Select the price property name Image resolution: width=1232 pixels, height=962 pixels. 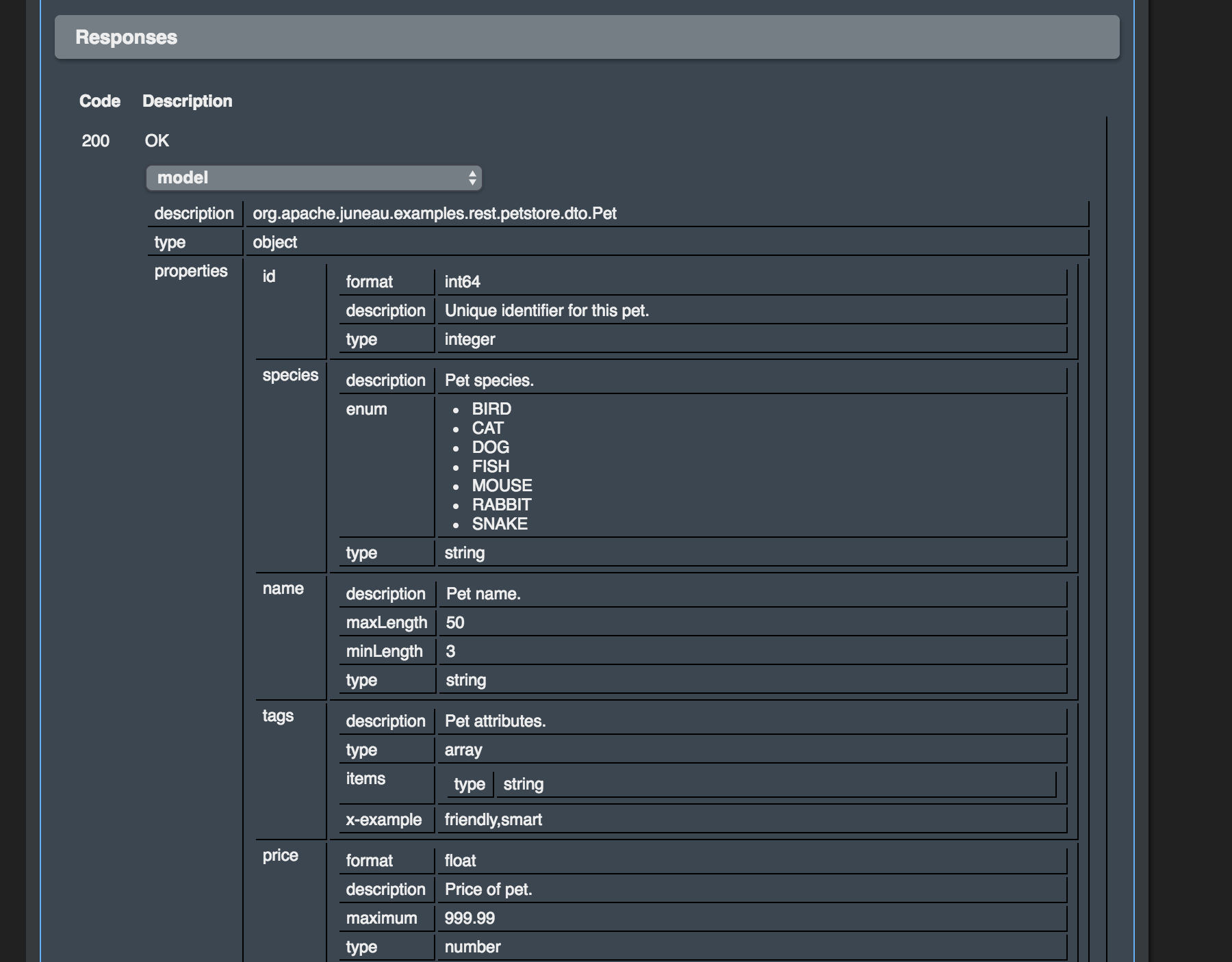tap(280, 855)
